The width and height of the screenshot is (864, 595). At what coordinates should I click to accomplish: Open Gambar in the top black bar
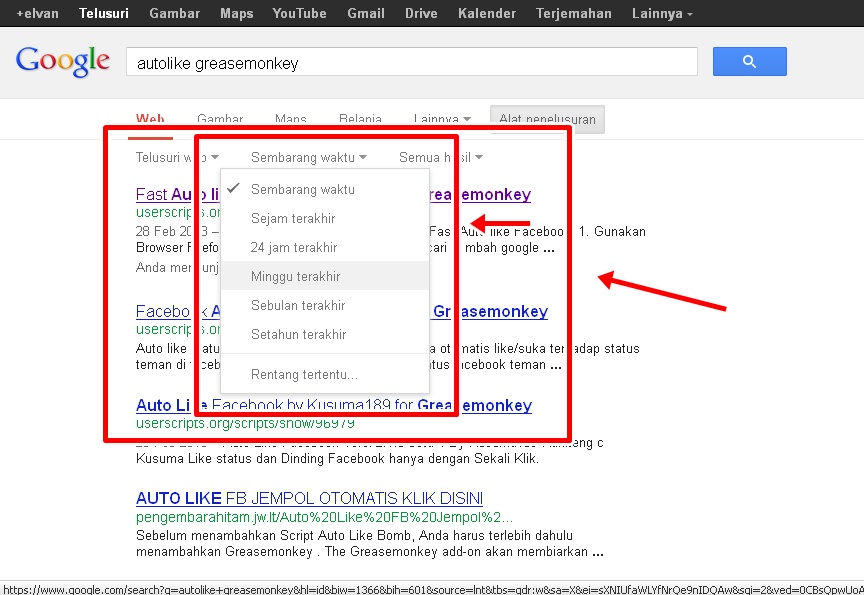point(174,13)
